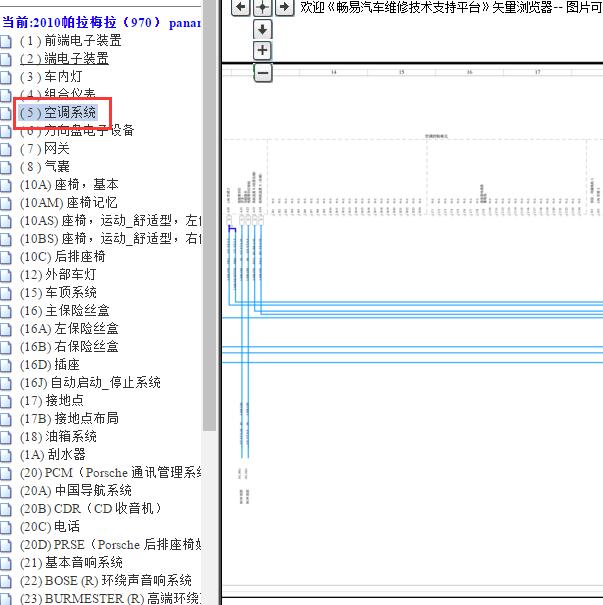
Task: Click the page icon beside (18) 油箱系统
Action: 5,437
